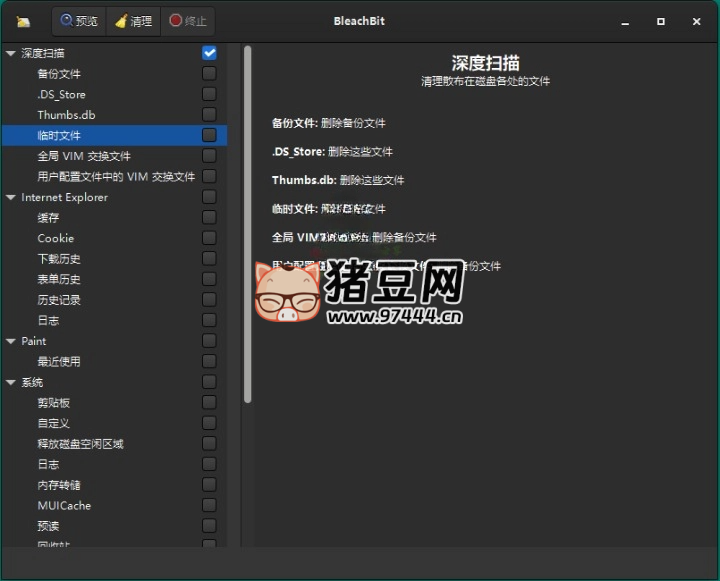Select the 历史记录 item

pyautogui.click(x=59, y=300)
